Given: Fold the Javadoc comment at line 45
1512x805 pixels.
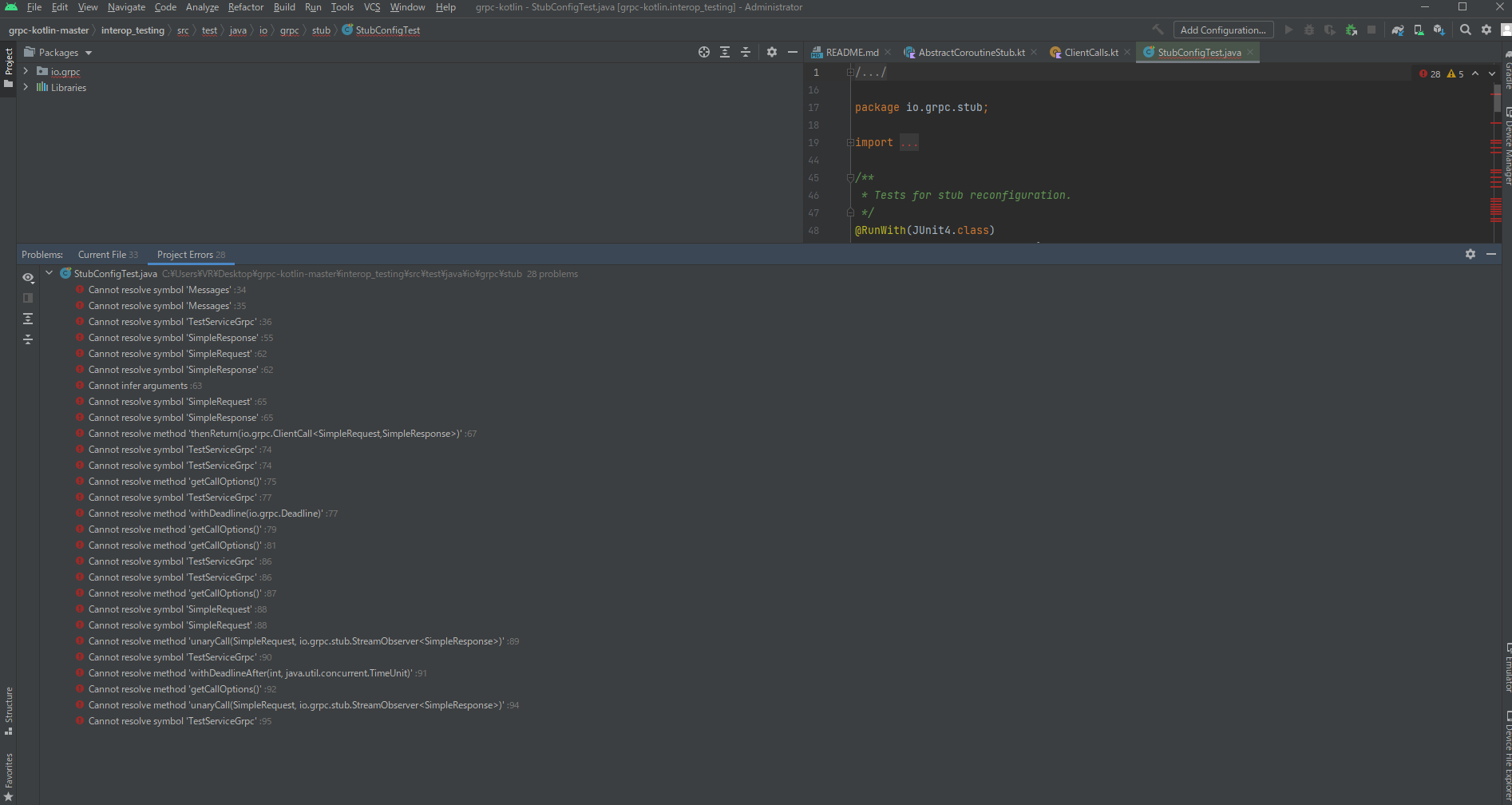Looking at the screenshot, I should [850, 177].
